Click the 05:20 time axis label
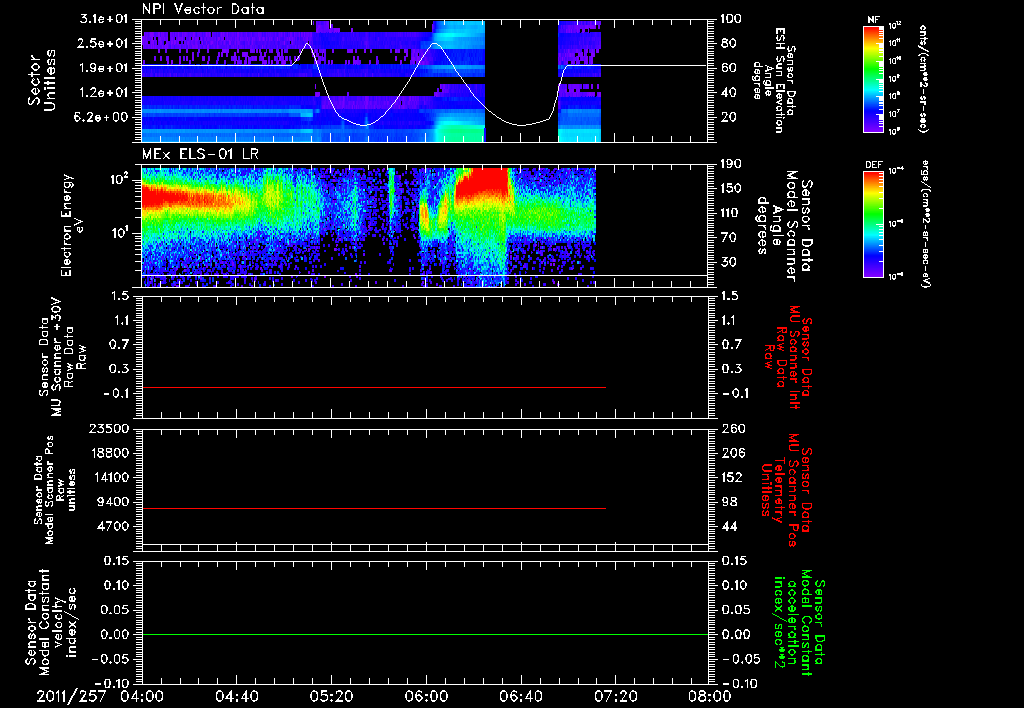1024x708 pixels. coord(332,696)
